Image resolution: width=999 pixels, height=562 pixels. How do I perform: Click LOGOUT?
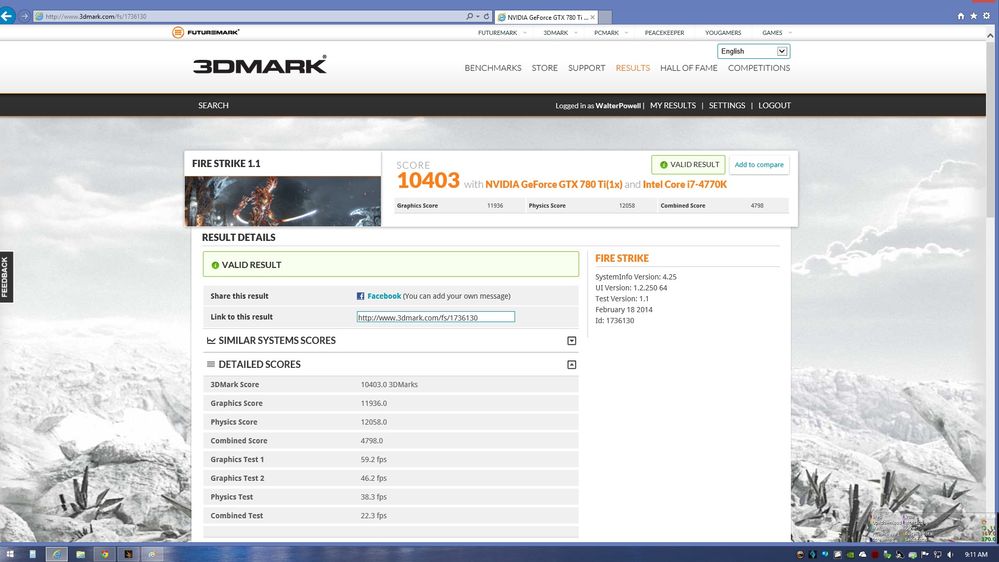click(775, 105)
